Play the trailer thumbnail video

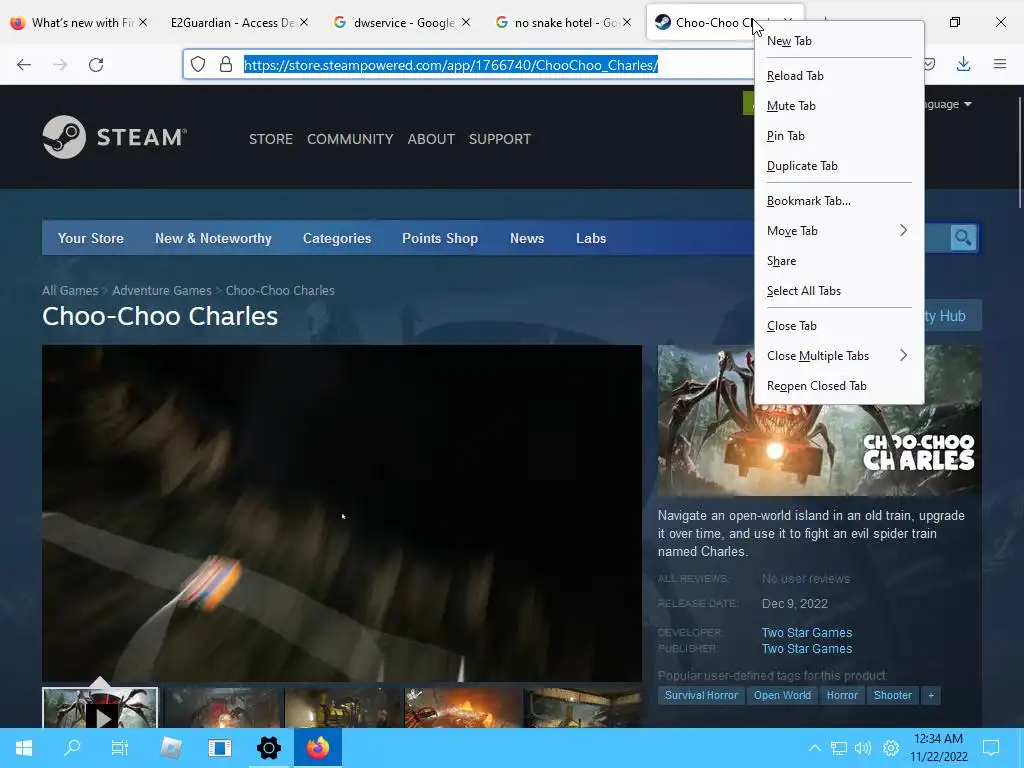(x=100, y=707)
